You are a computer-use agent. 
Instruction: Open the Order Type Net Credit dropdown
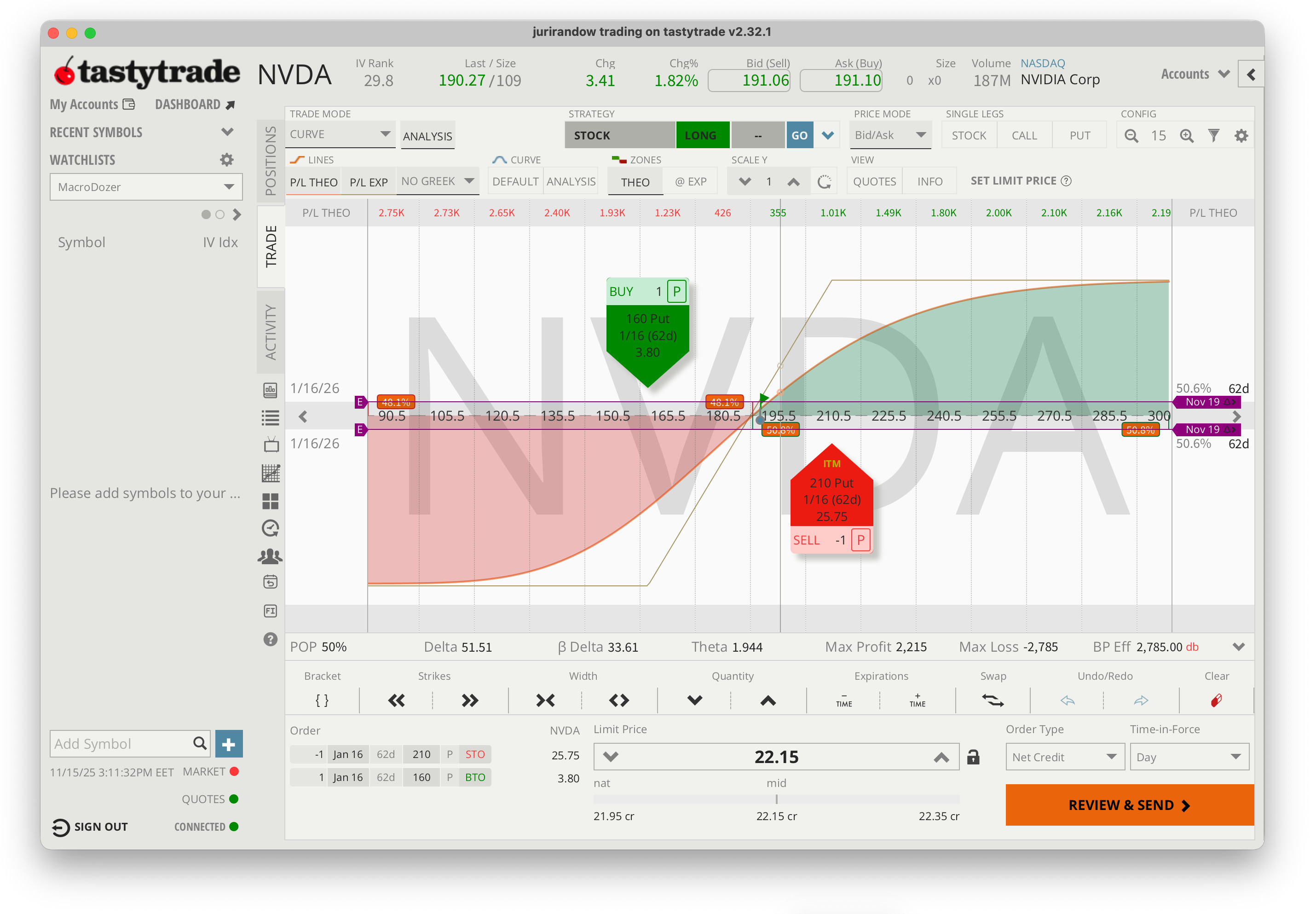[x=1064, y=757]
